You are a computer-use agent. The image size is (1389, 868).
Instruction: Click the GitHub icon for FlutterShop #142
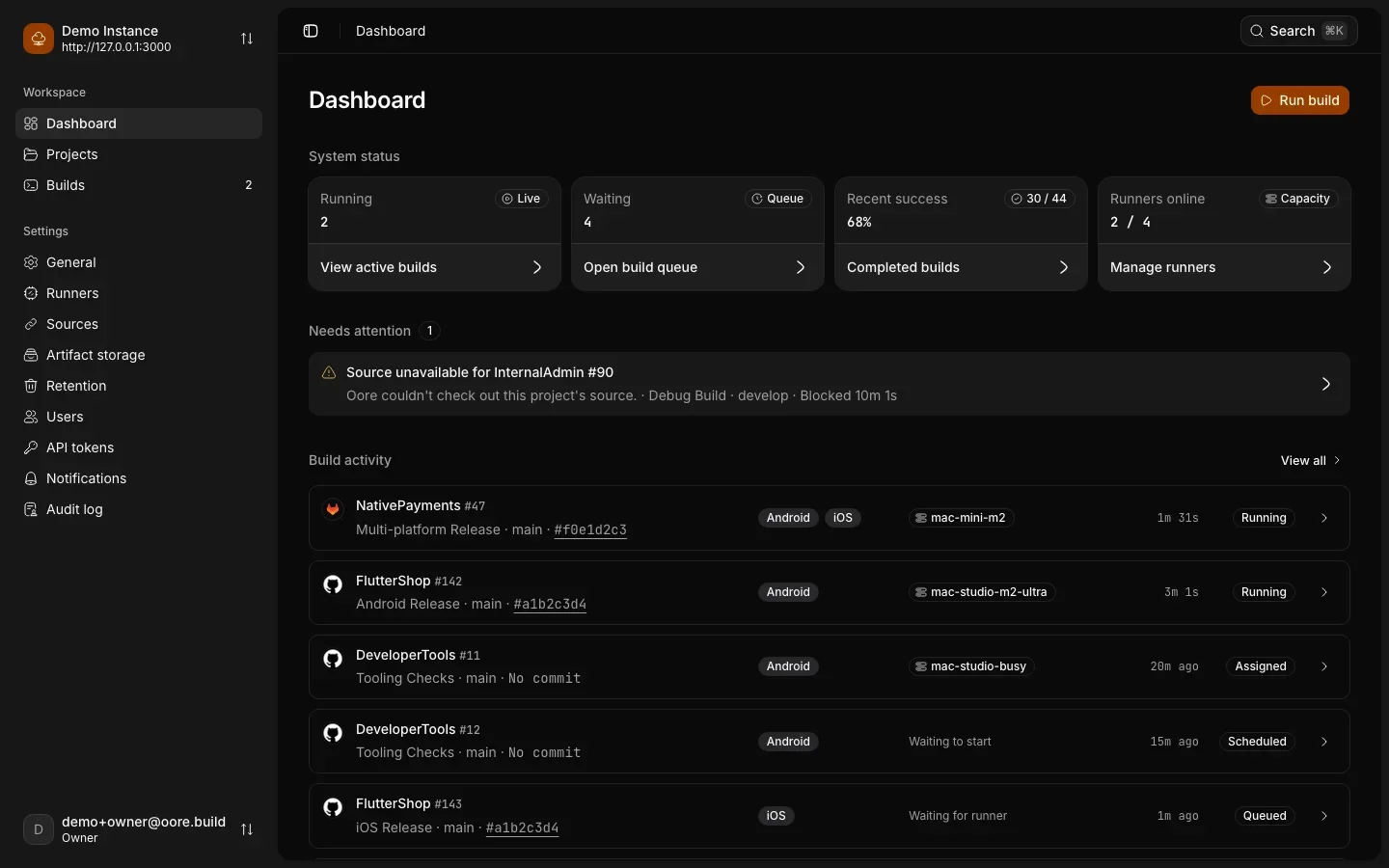click(x=333, y=583)
